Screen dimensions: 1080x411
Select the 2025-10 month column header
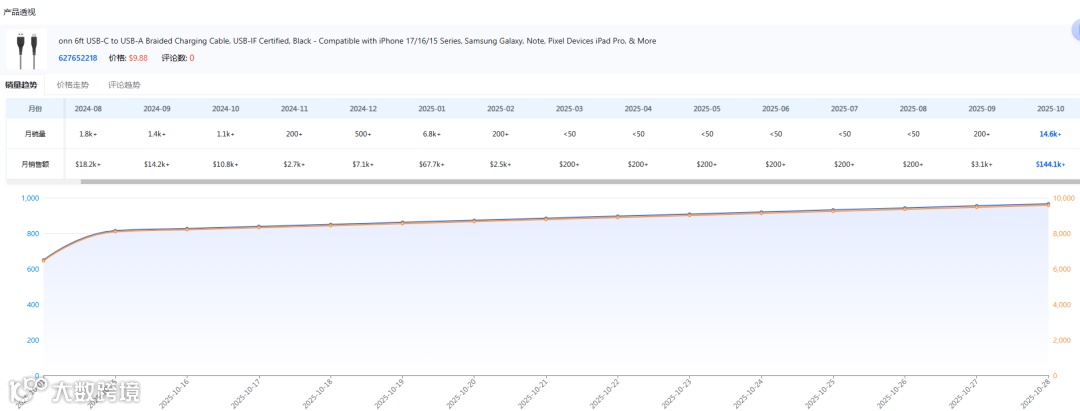pyautogui.click(x=1051, y=109)
